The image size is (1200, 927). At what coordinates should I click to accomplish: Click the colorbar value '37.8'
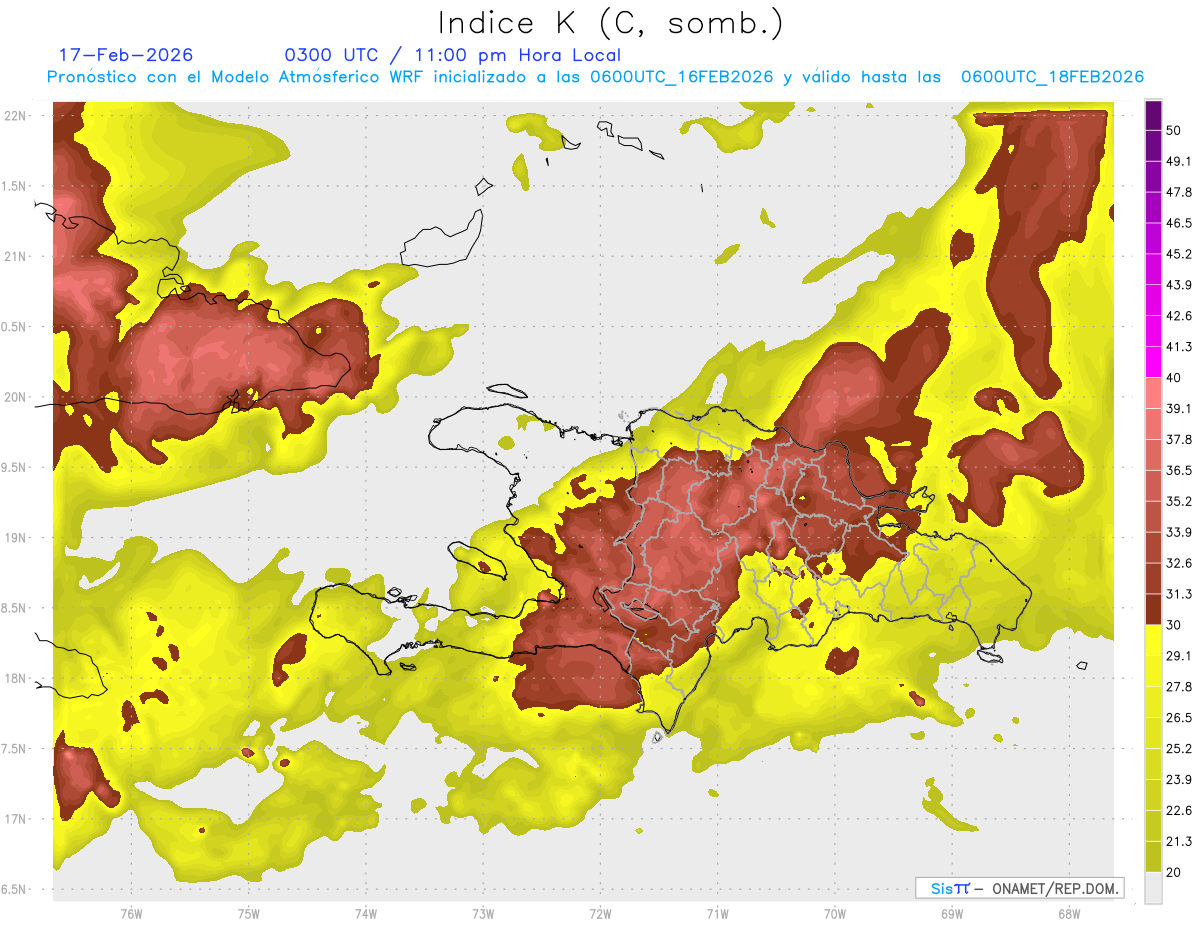[1179, 439]
